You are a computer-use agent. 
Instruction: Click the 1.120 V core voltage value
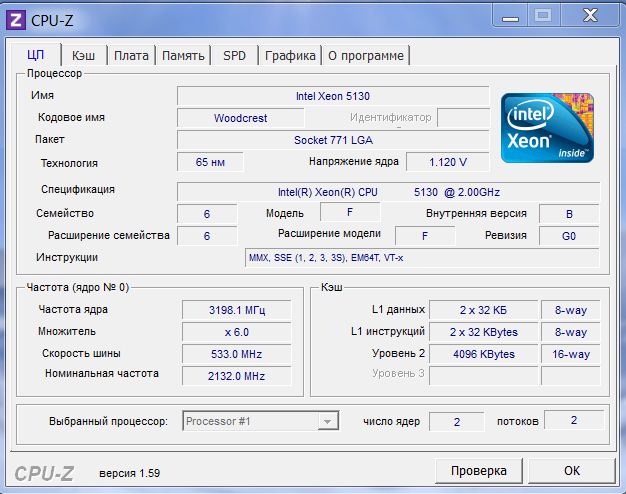[x=448, y=162]
